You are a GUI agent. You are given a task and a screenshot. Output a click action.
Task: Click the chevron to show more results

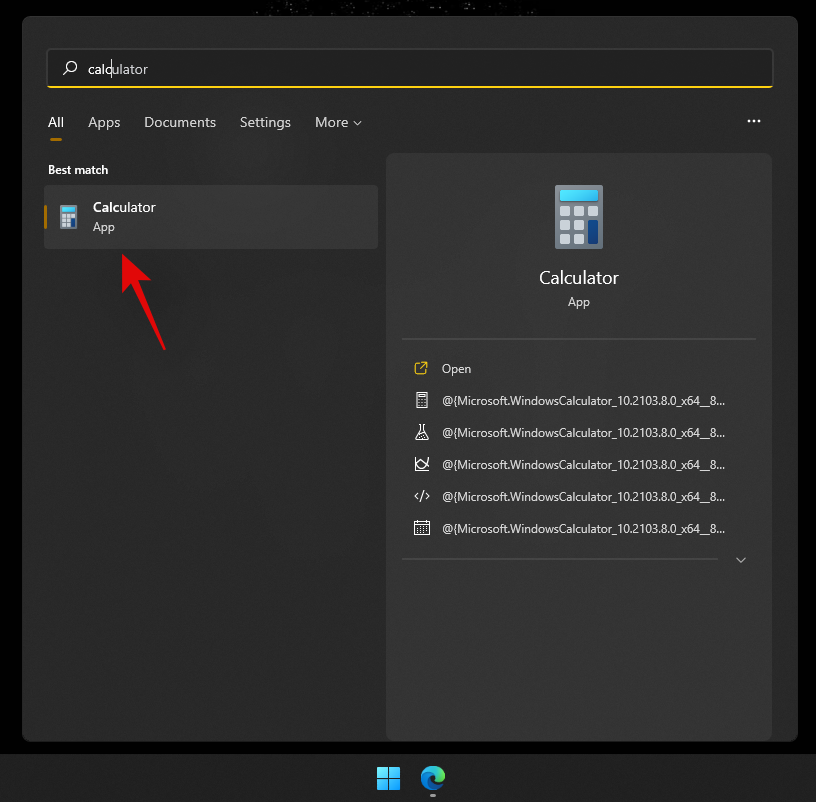pos(741,560)
